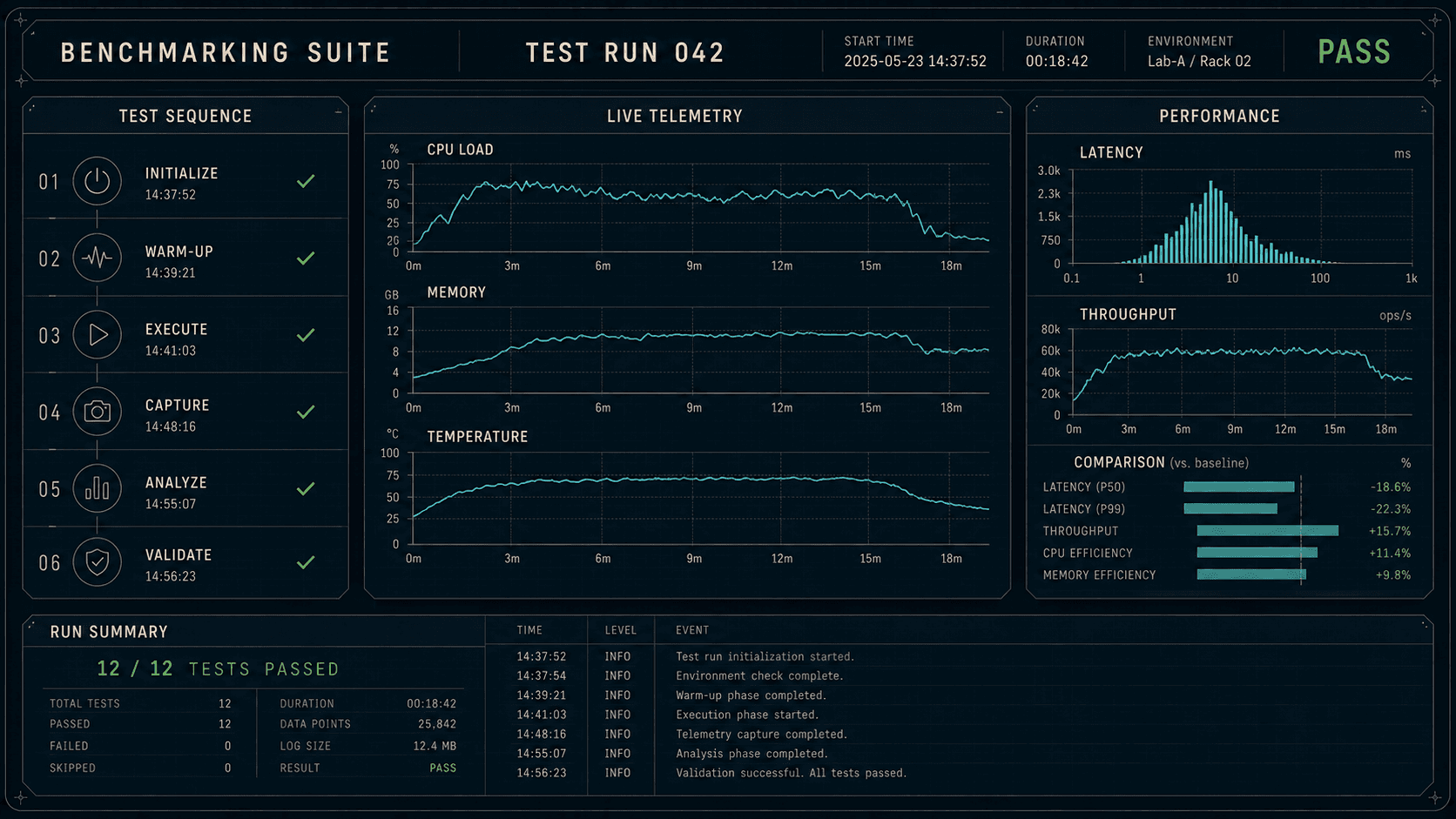Click the +15.7% throughput value
1456x819 pixels.
point(1390,530)
